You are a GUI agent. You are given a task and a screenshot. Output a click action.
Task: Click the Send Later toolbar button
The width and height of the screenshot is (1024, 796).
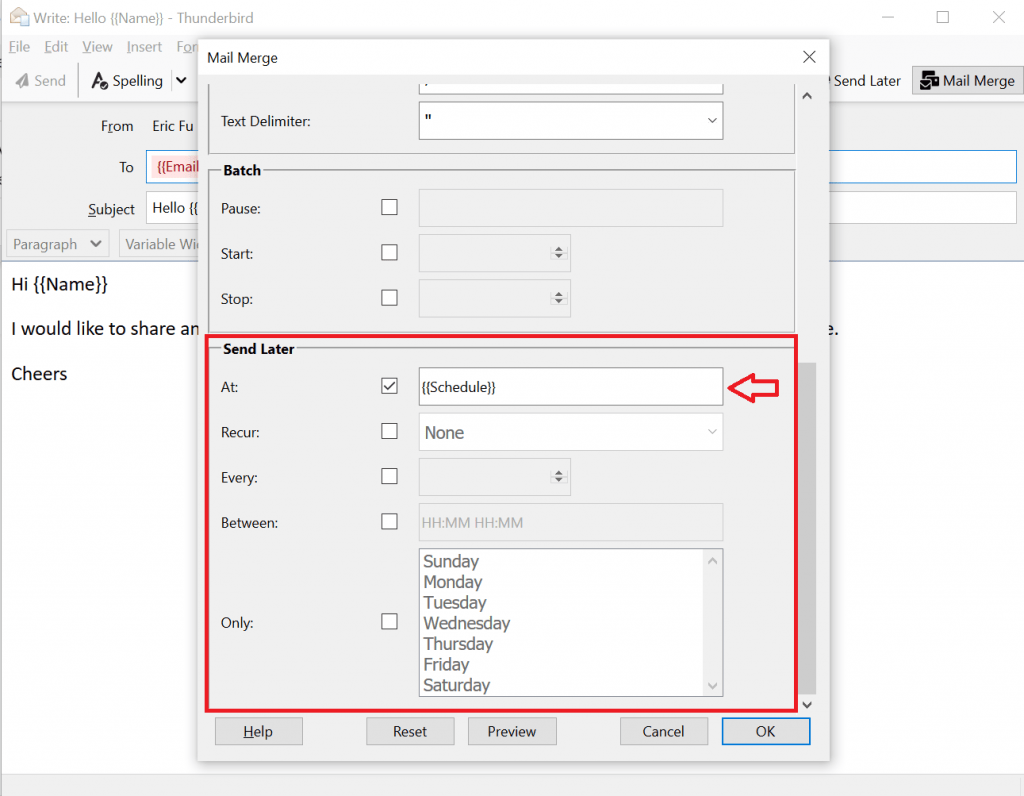tap(862, 81)
